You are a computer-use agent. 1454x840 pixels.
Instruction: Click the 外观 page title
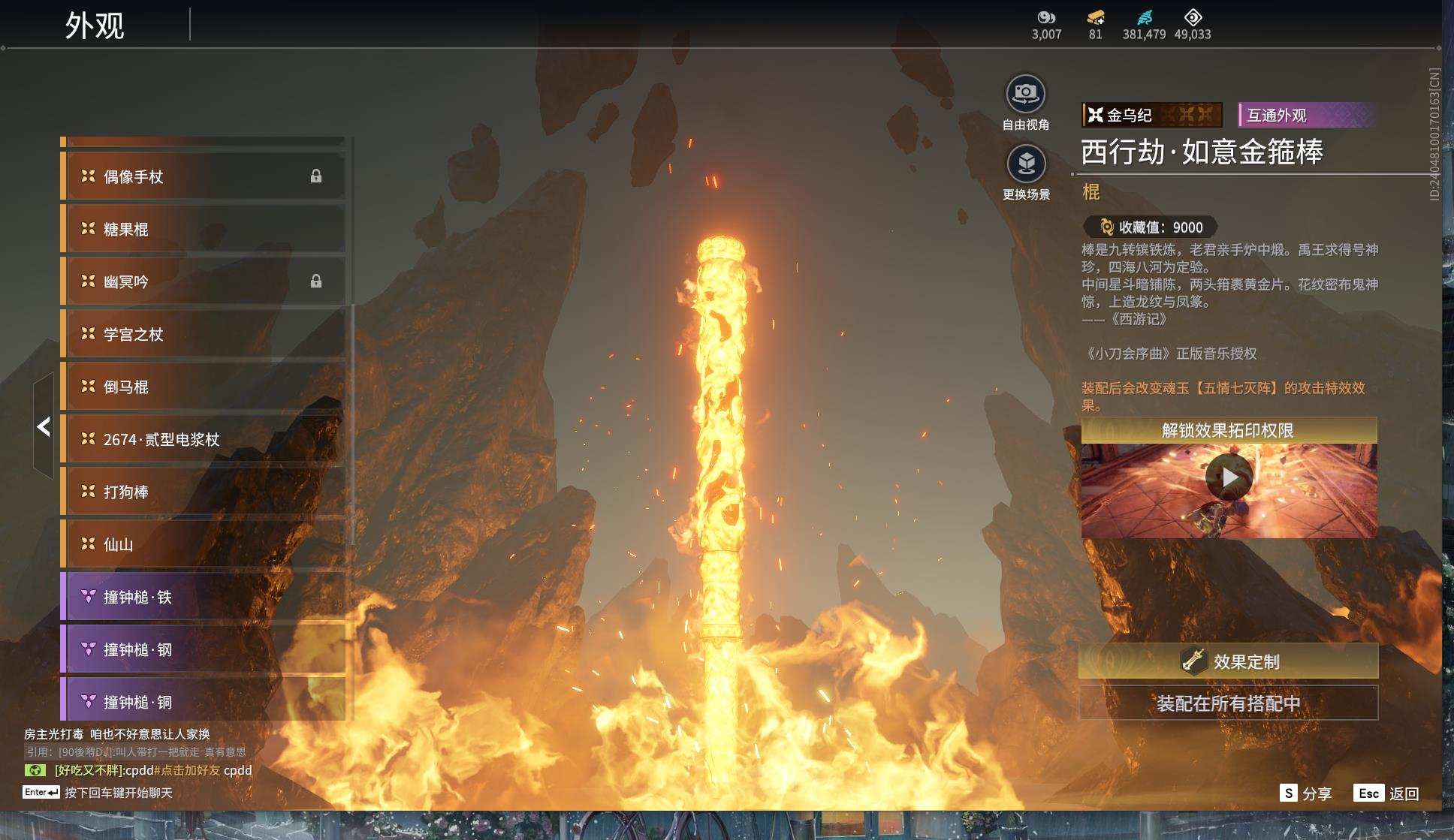click(95, 26)
